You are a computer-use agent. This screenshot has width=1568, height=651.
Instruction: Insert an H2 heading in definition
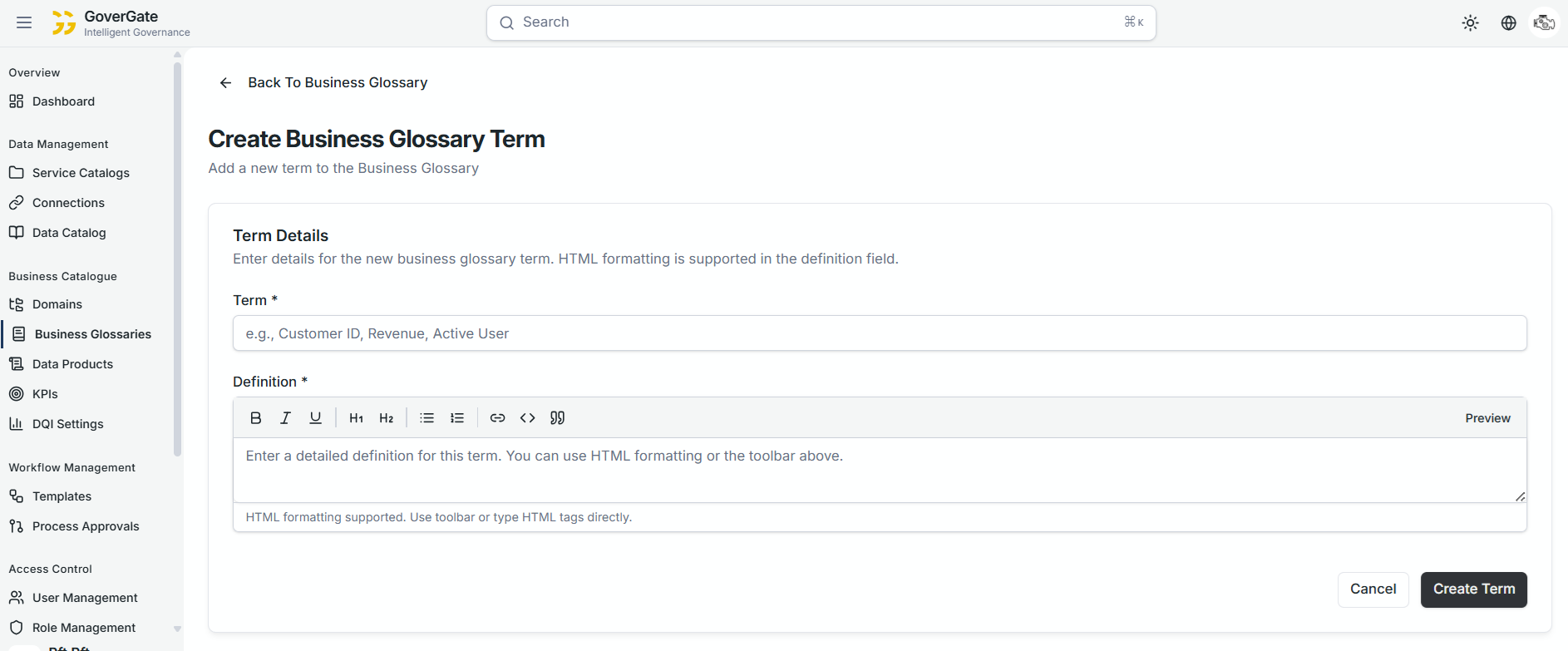pyautogui.click(x=386, y=418)
